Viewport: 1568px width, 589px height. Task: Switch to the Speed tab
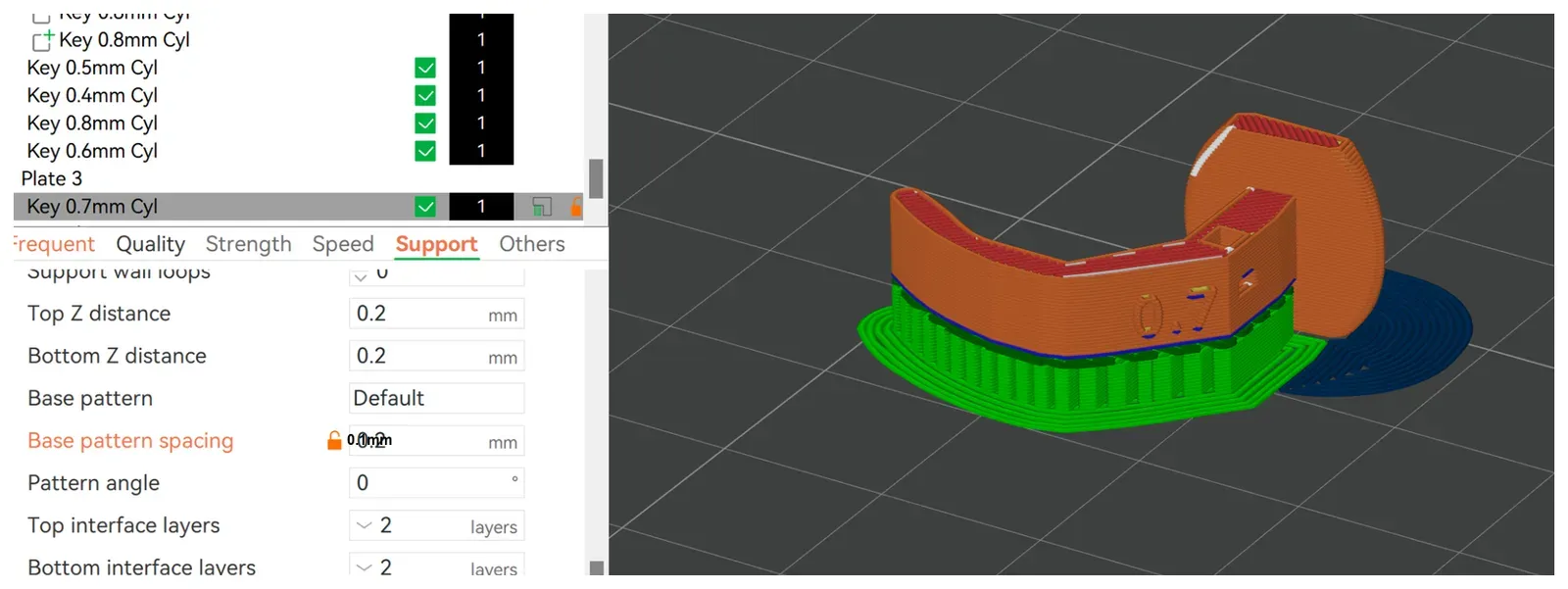tap(343, 244)
